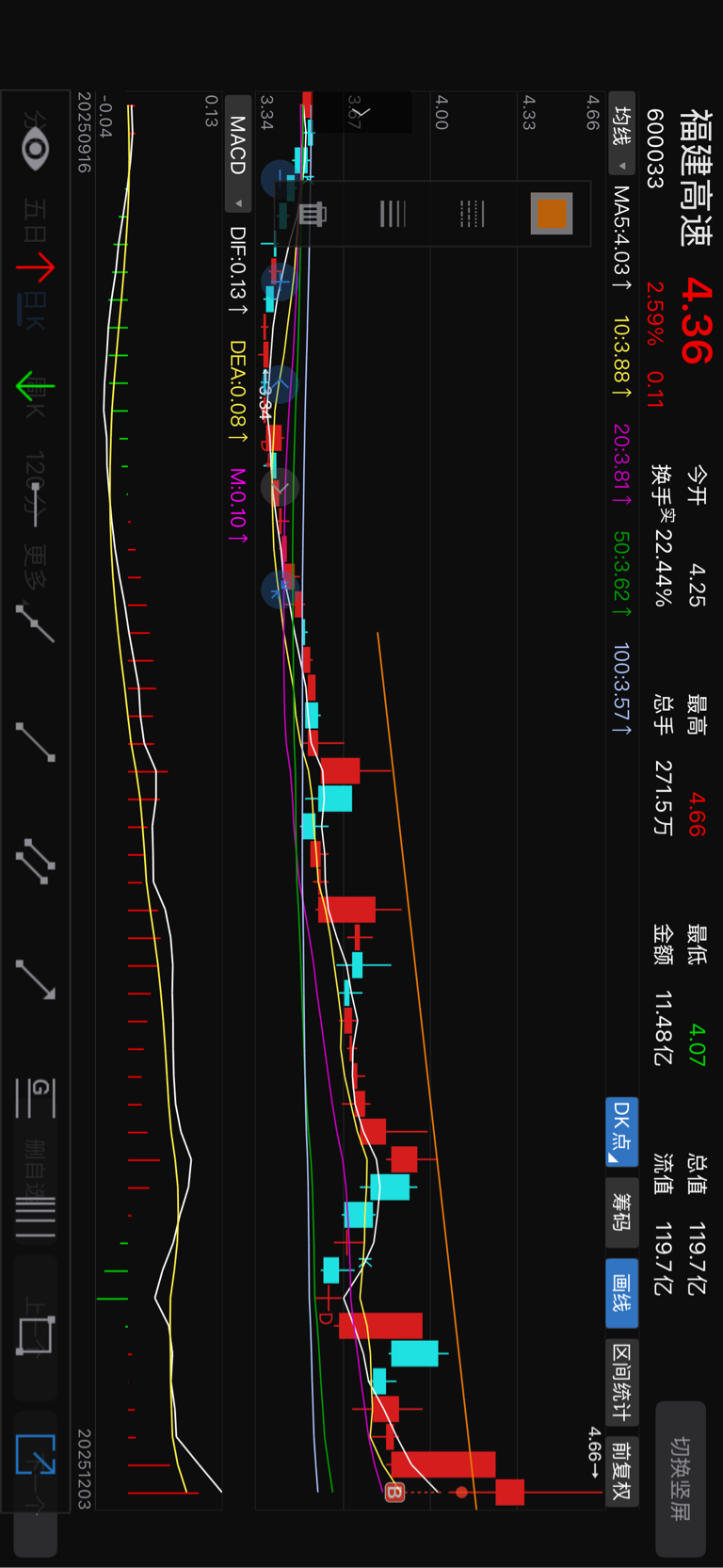The image size is (723, 1568).
Task: Toggle the eye visibility icon in drawing toolbar
Action: 35,150
